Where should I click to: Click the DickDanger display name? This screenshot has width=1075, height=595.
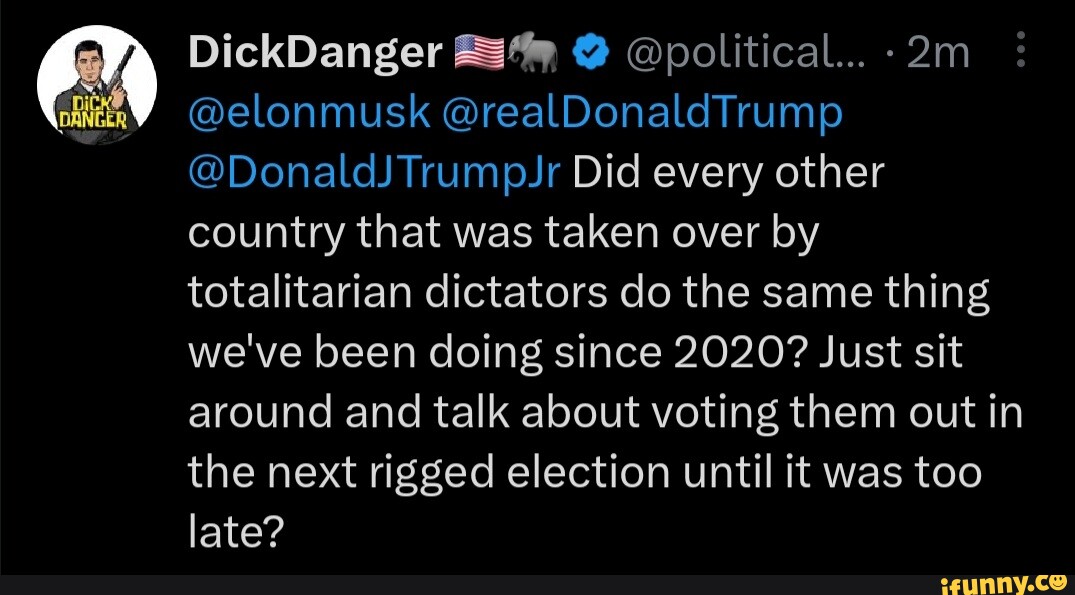(x=315, y=55)
